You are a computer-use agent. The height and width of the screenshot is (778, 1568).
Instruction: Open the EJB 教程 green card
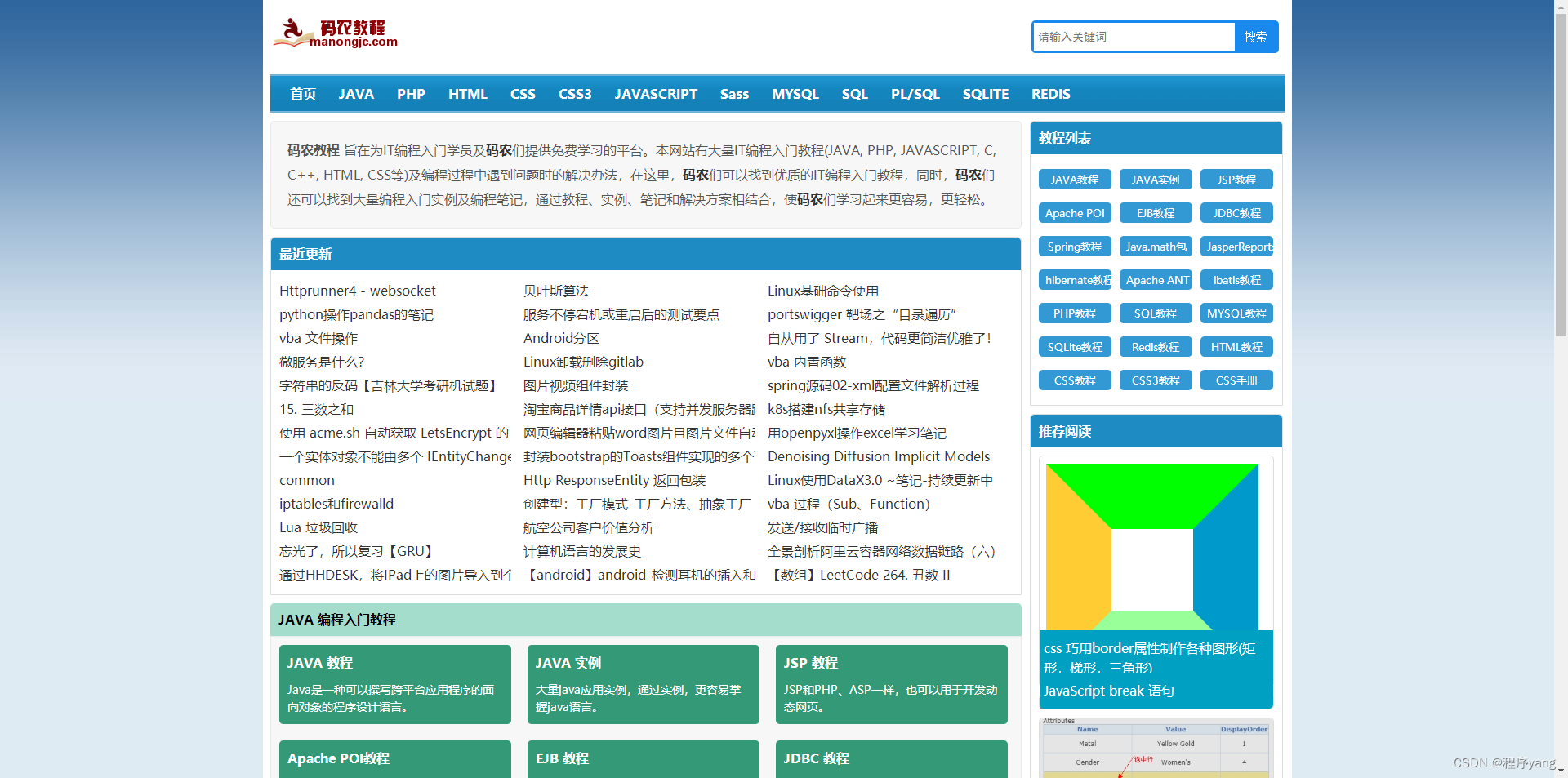[x=644, y=759]
